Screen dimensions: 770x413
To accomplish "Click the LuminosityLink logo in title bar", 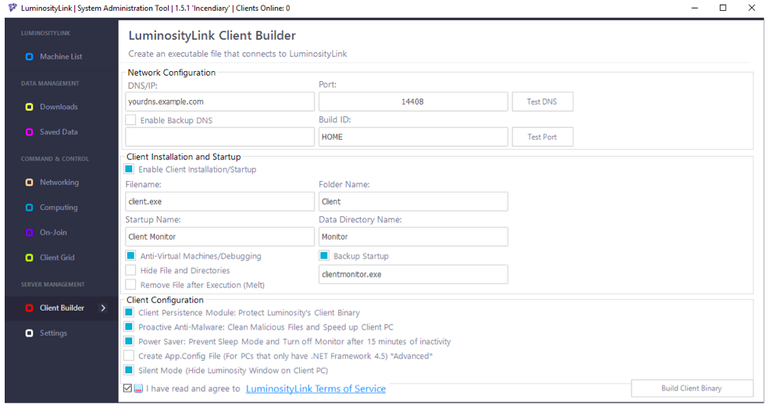I will [13, 8].
